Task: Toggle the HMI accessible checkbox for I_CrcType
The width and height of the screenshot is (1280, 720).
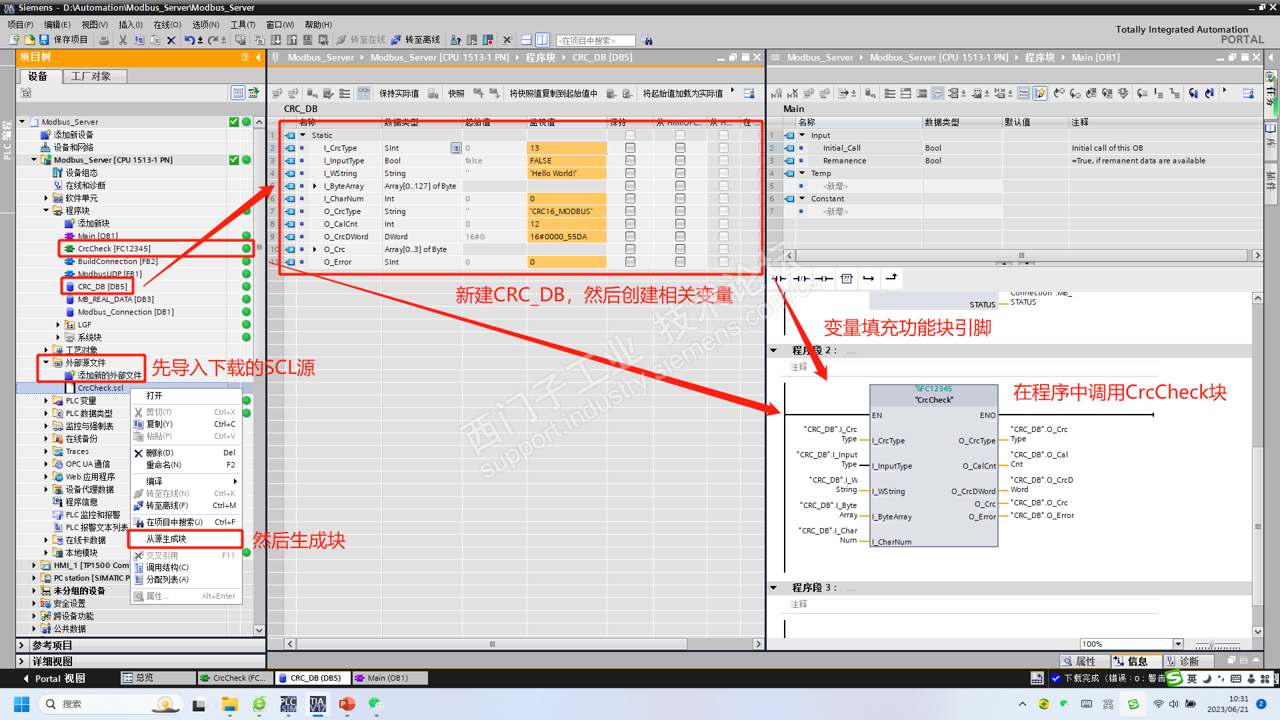Action: pos(680,148)
